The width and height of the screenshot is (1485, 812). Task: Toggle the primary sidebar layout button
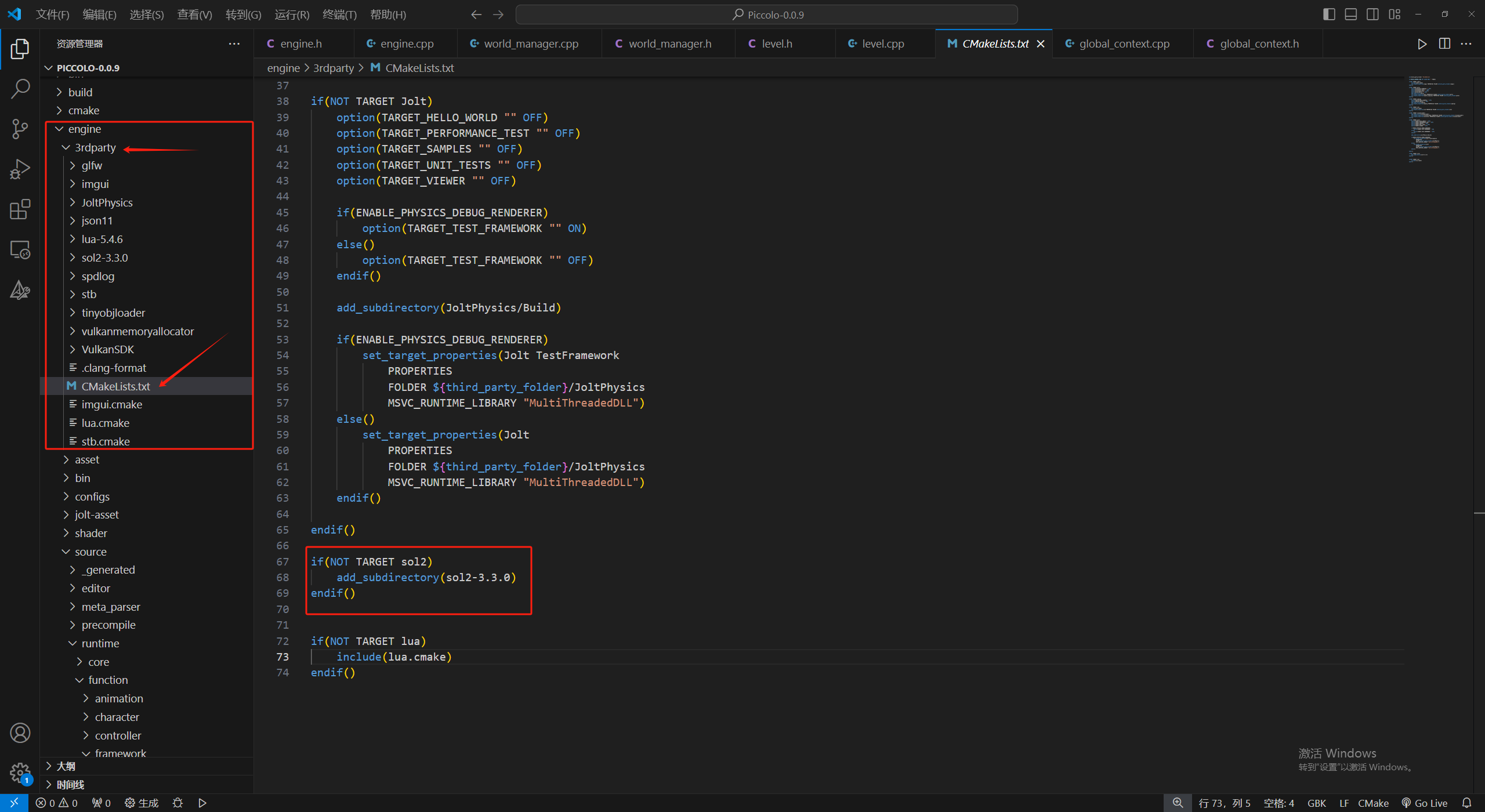click(x=1329, y=14)
